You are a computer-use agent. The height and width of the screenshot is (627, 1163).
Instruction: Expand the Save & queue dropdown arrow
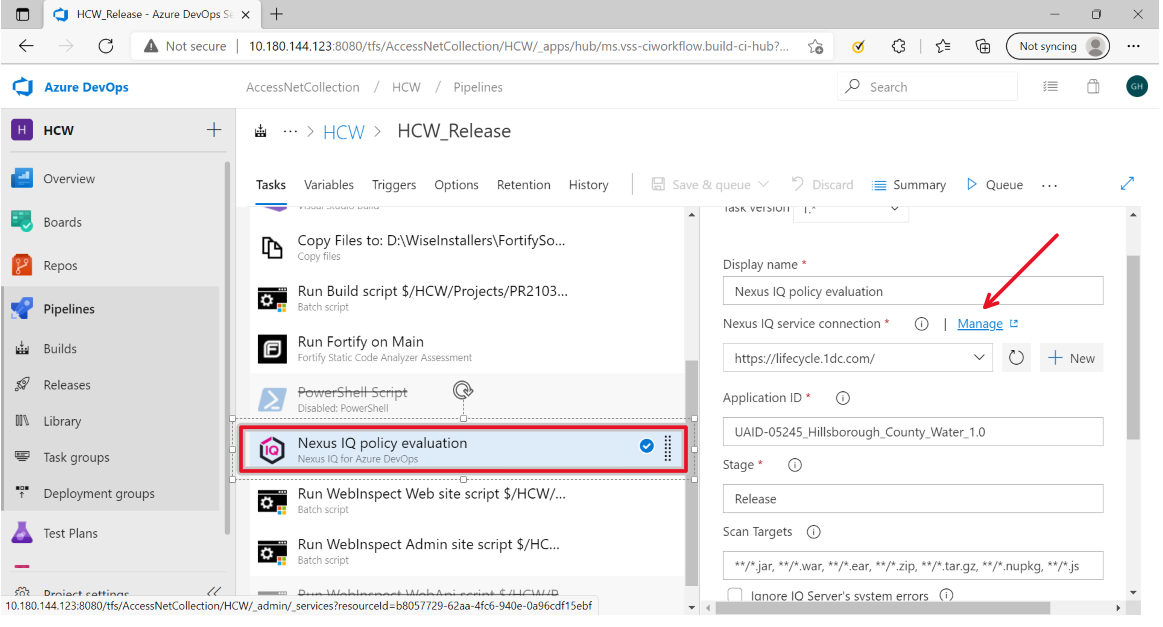[x=763, y=185]
